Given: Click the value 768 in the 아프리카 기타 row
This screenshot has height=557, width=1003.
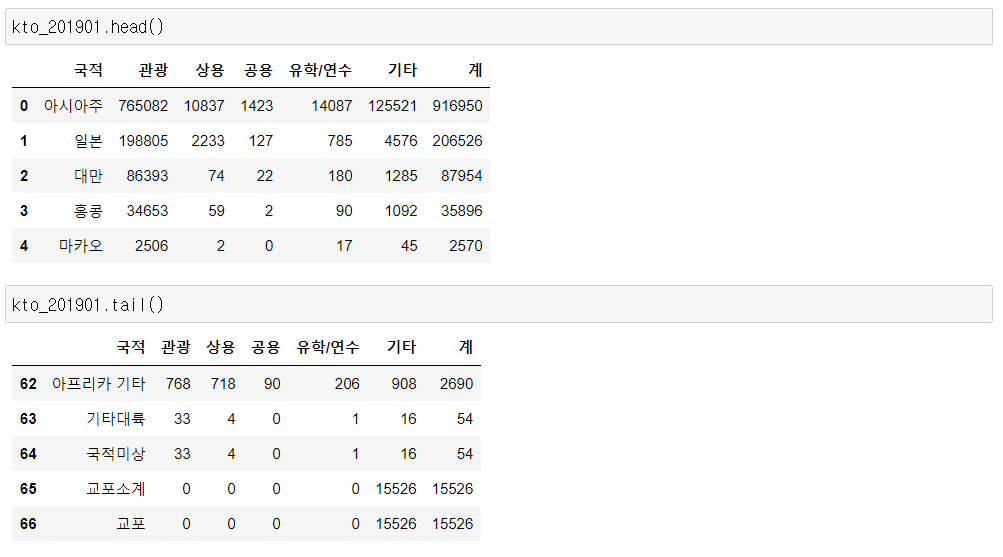Looking at the screenshot, I should tap(178, 384).
